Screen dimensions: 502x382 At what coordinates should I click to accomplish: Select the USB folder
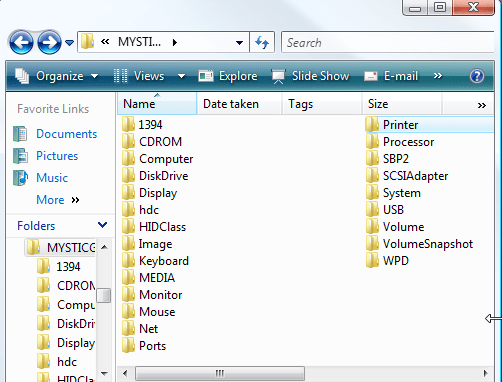point(385,210)
